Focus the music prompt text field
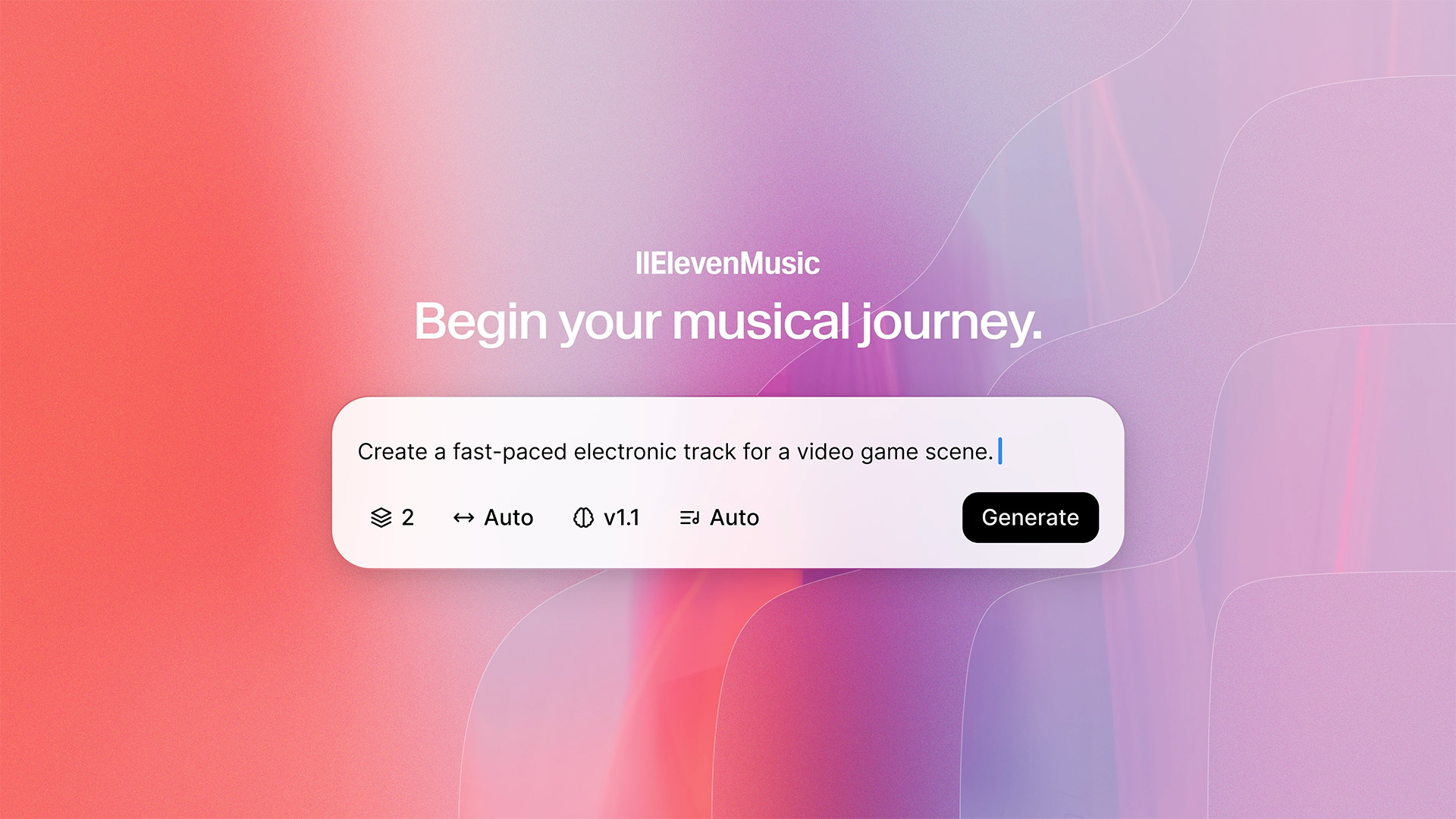 [x=728, y=451]
